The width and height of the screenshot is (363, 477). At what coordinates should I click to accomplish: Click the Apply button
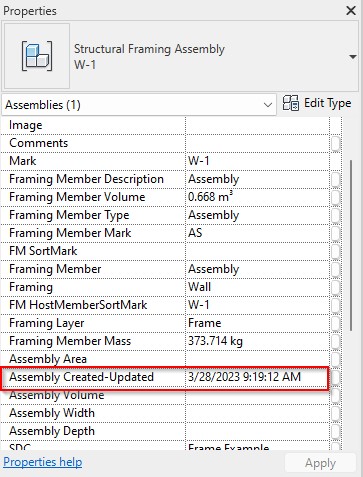pos(320,463)
